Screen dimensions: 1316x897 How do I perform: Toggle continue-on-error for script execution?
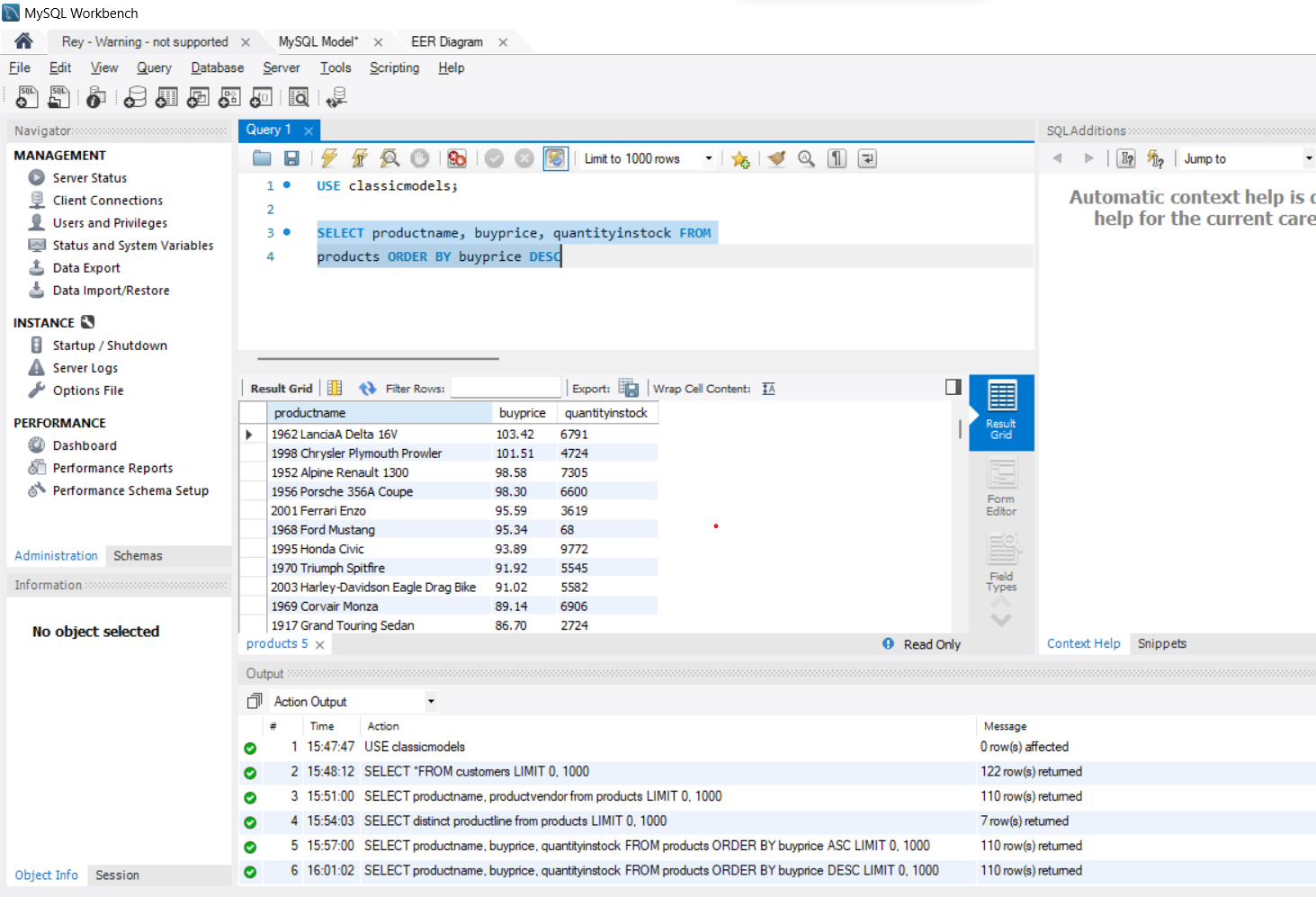tap(457, 158)
